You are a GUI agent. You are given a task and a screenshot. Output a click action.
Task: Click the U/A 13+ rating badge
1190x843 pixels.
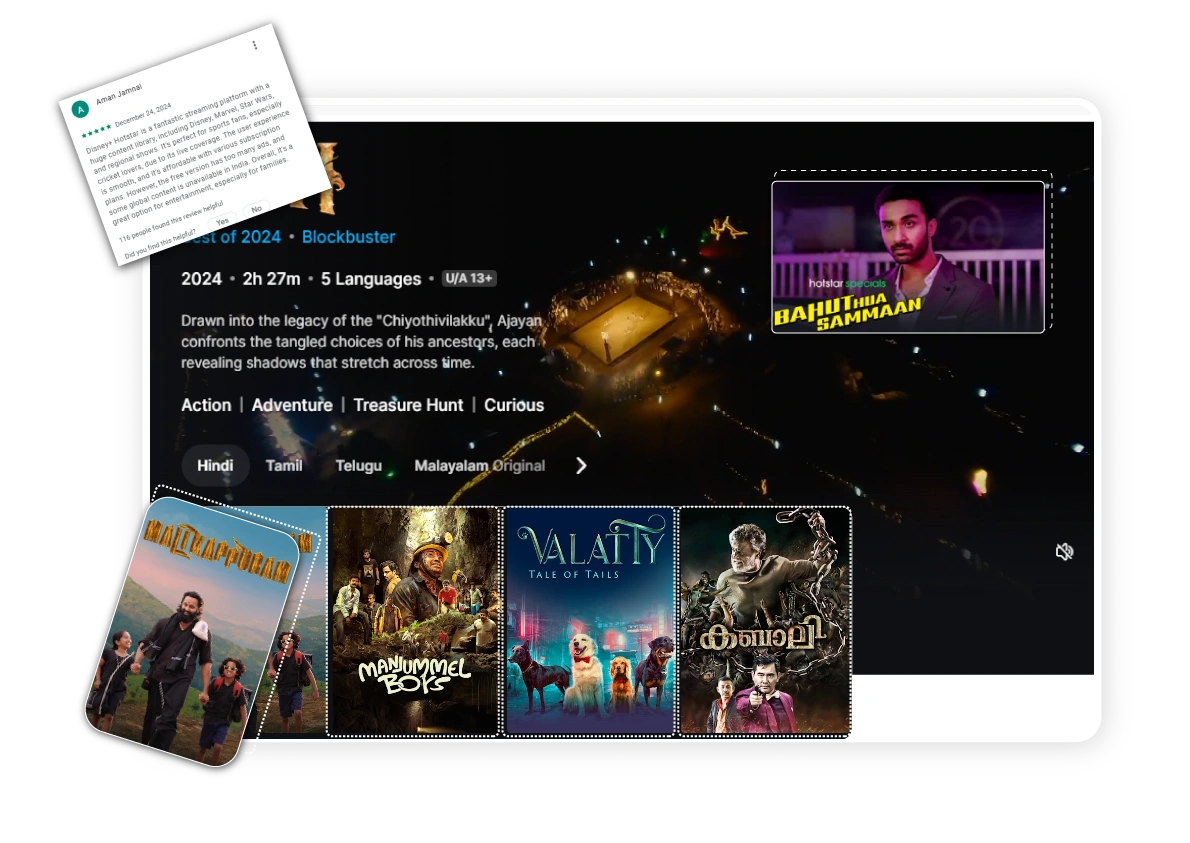(469, 278)
